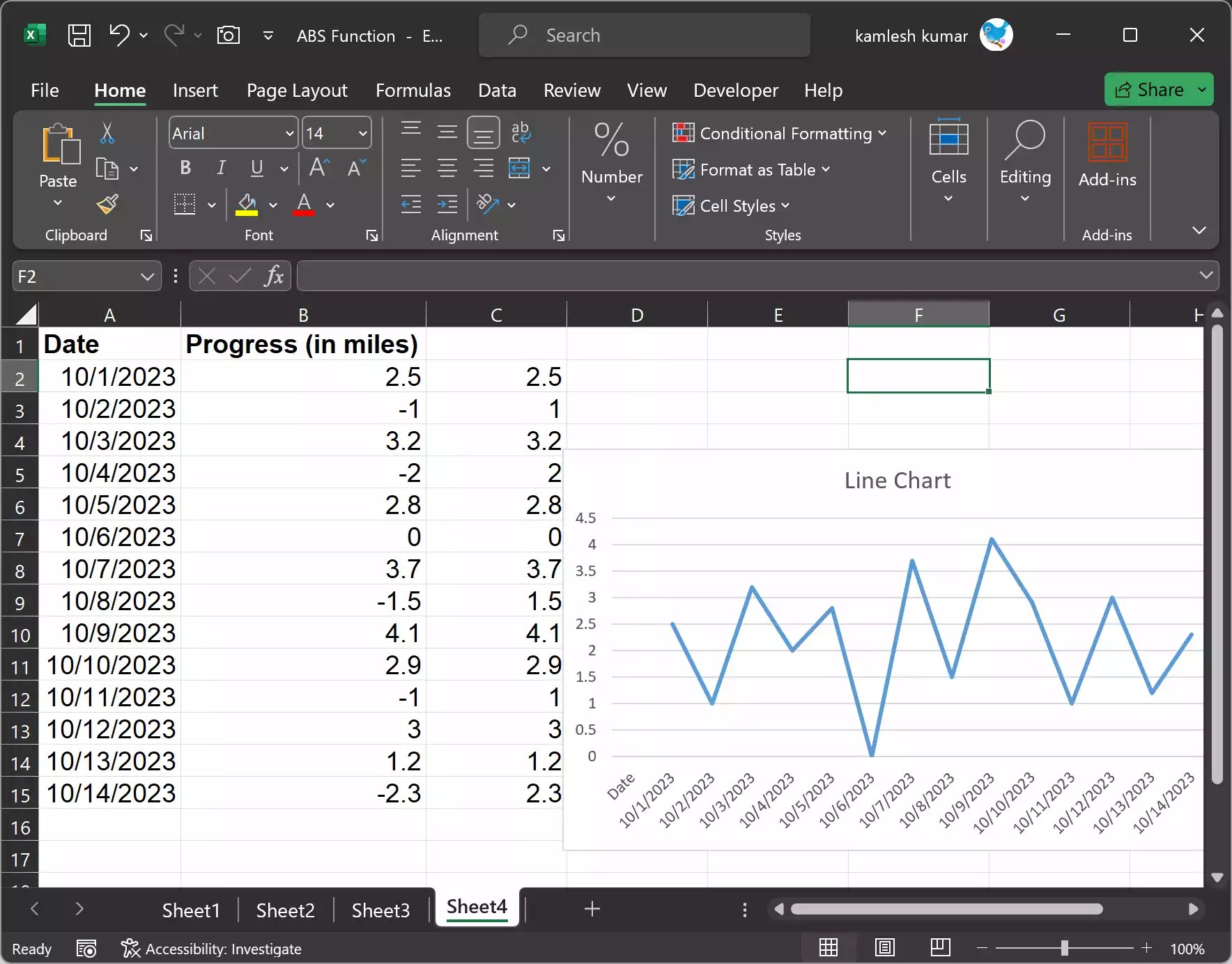Image resolution: width=1232 pixels, height=964 pixels.
Task: Click the Share button
Action: pos(1158,89)
